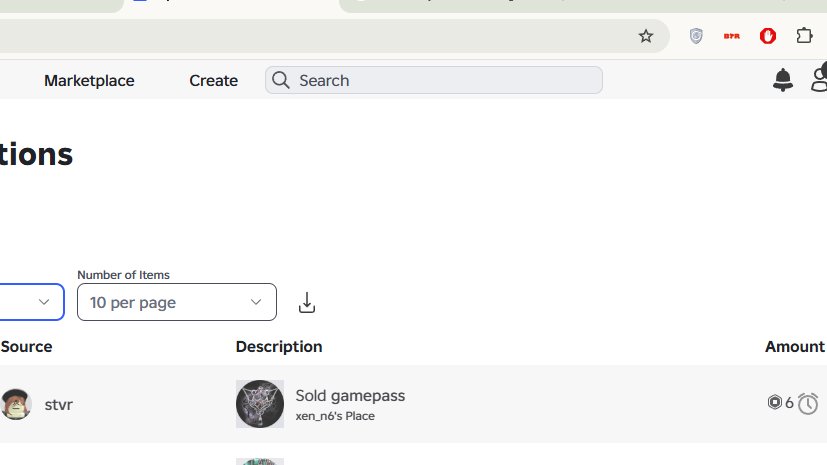Click stvr's avatar thumbnail
Viewport: 827px width, 465px height.
pos(16,404)
